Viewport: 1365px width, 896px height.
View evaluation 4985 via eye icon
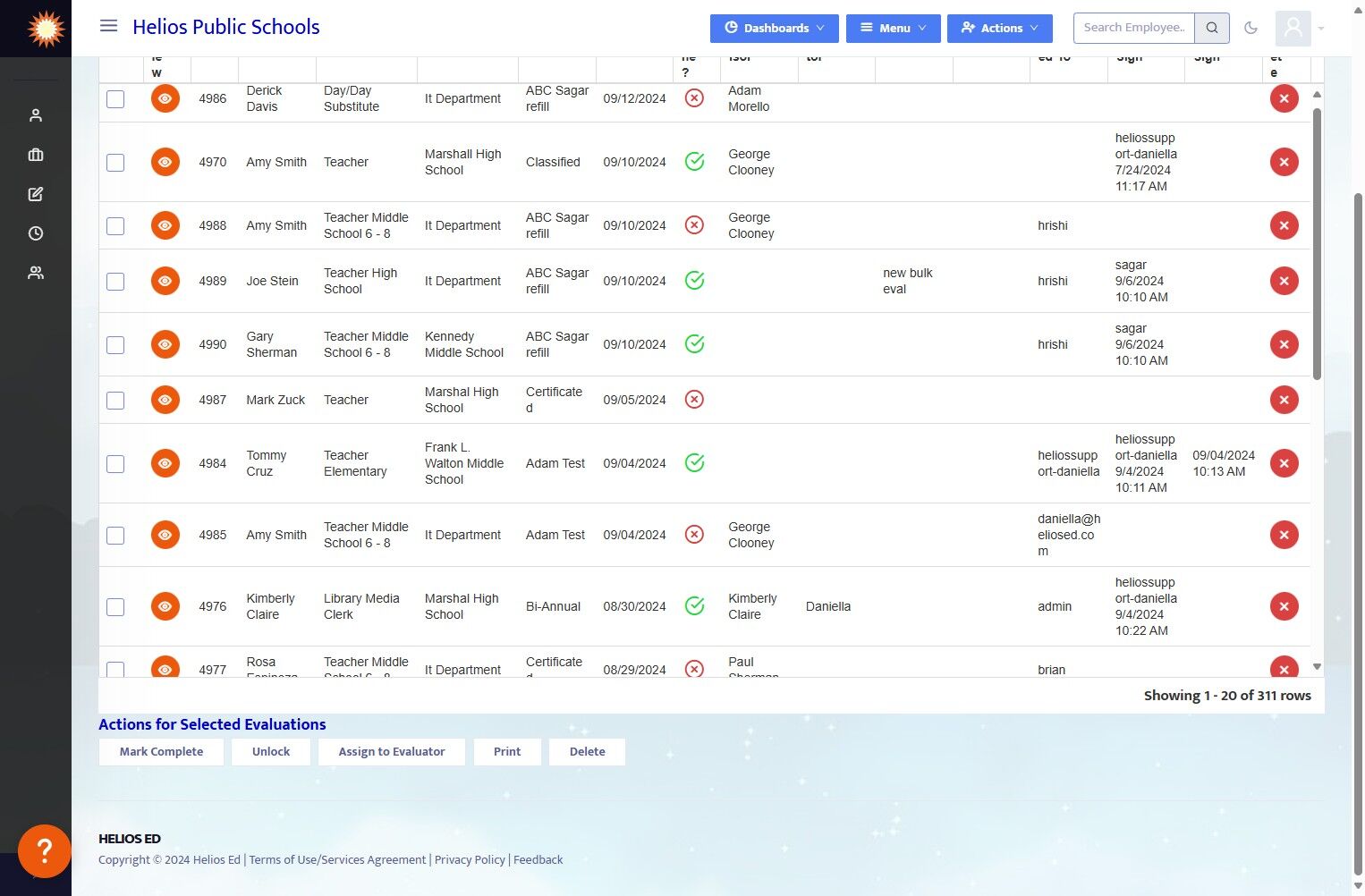pos(165,535)
